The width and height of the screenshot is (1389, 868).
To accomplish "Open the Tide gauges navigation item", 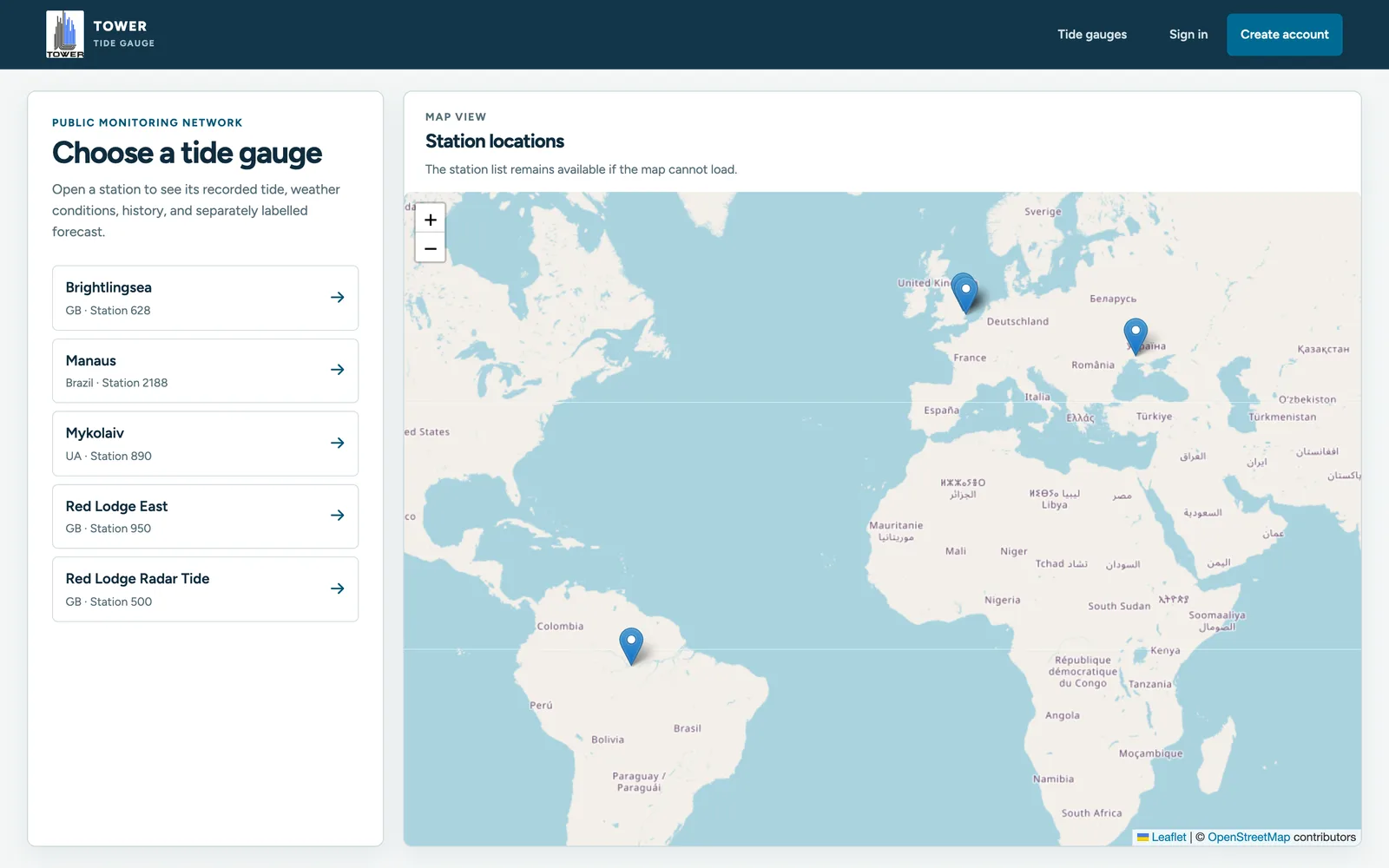I will coord(1092,35).
